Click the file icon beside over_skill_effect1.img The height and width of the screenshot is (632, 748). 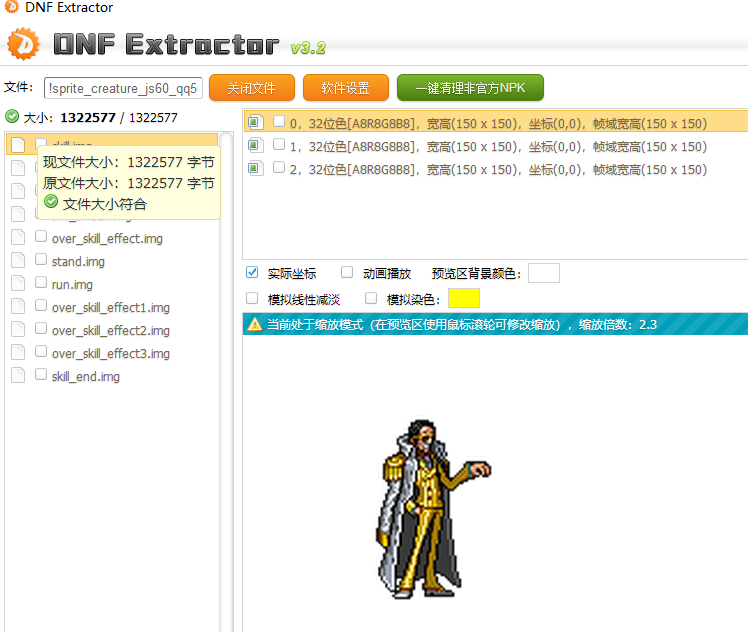(18, 306)
